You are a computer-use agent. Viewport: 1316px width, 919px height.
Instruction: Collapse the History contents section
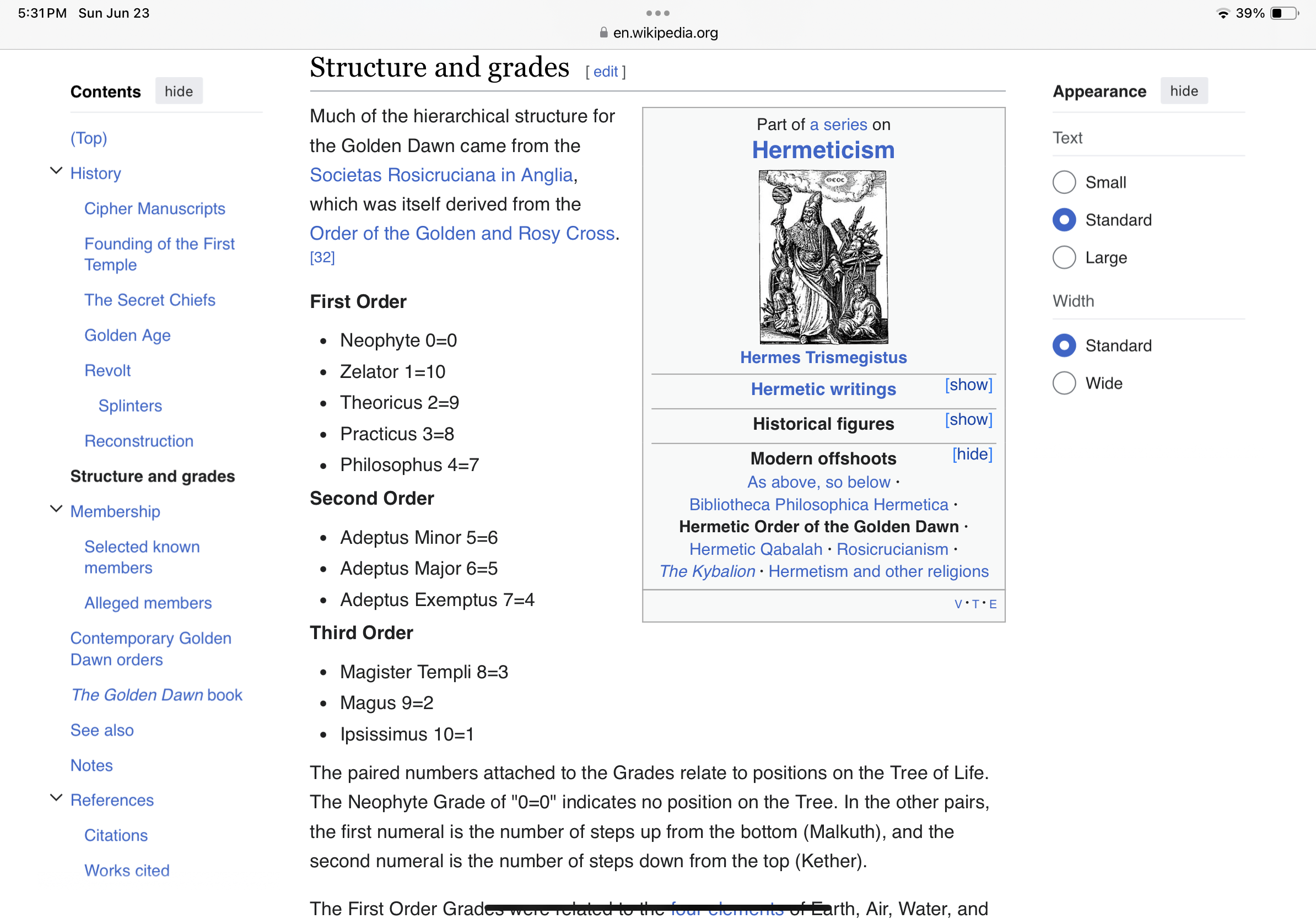pyautogui.click(x=56, y=171)
